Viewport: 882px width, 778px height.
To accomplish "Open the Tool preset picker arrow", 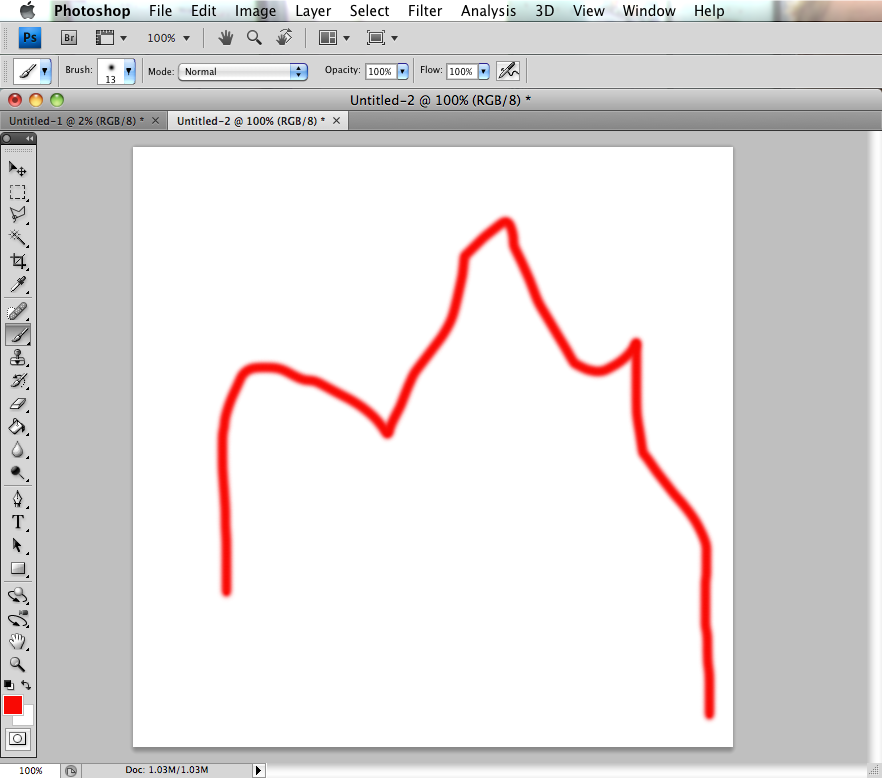I will point(44,71).
